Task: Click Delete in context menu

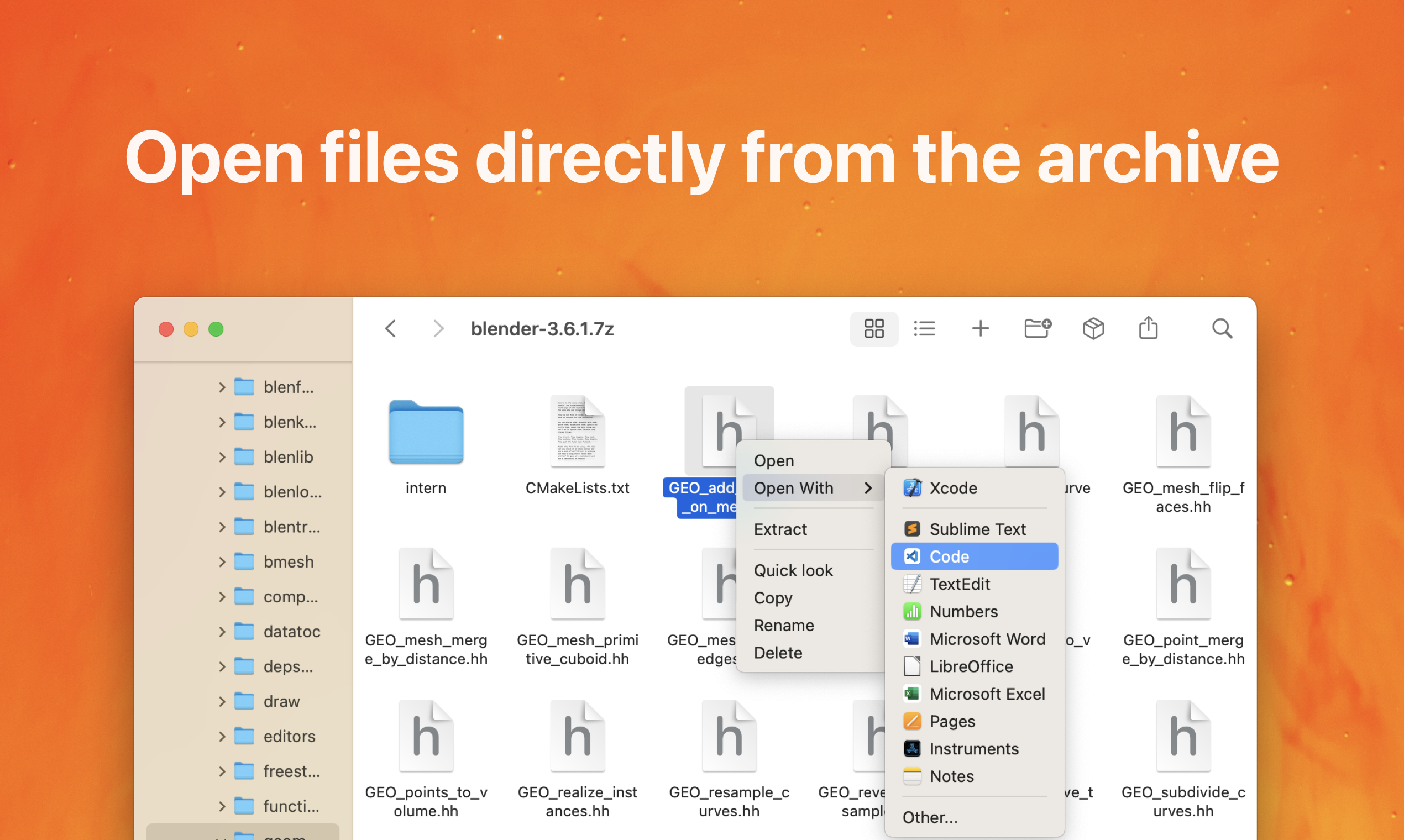Action: point(814,653)
